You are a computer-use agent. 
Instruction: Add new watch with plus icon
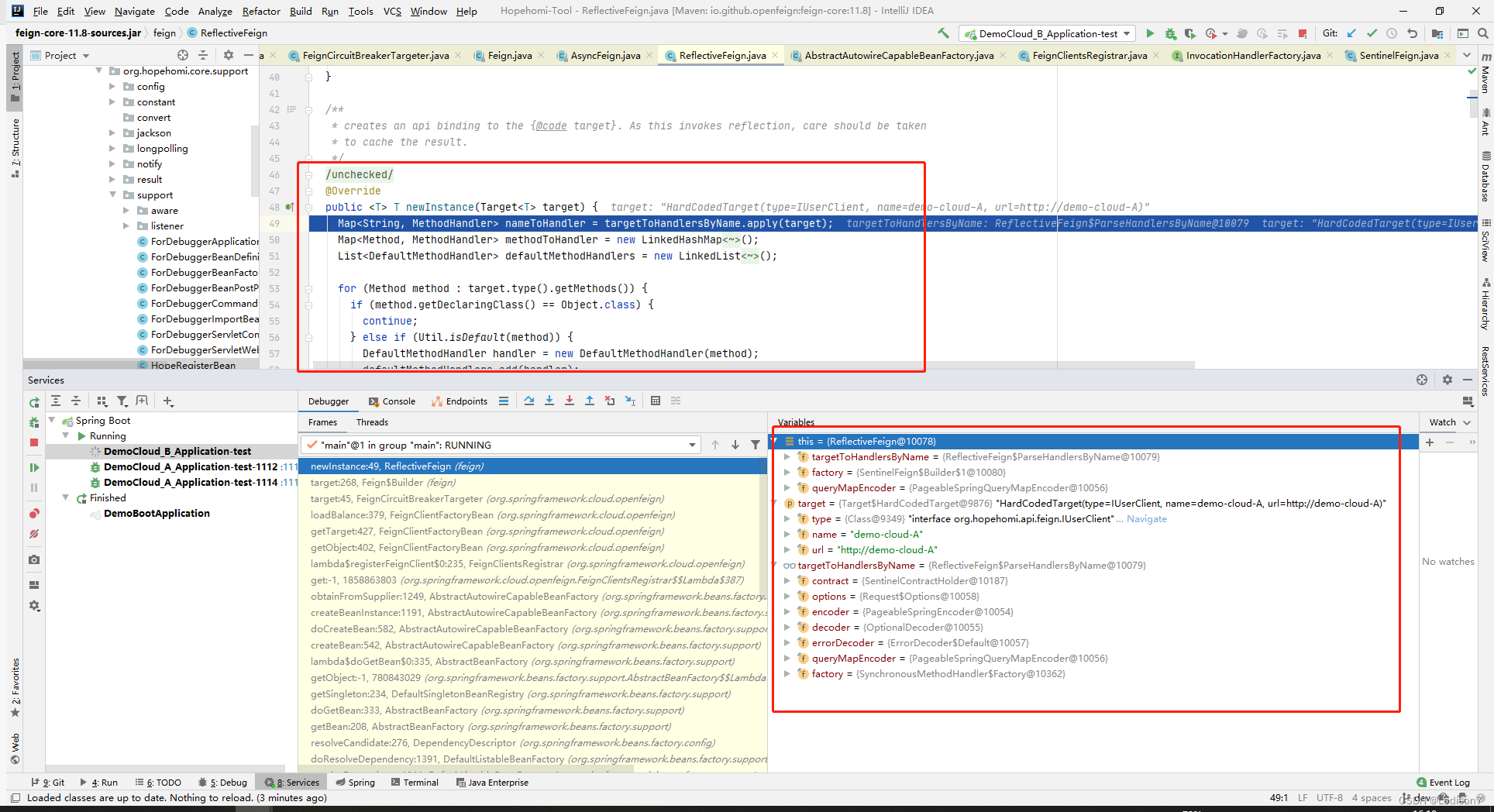[1430, 442]
